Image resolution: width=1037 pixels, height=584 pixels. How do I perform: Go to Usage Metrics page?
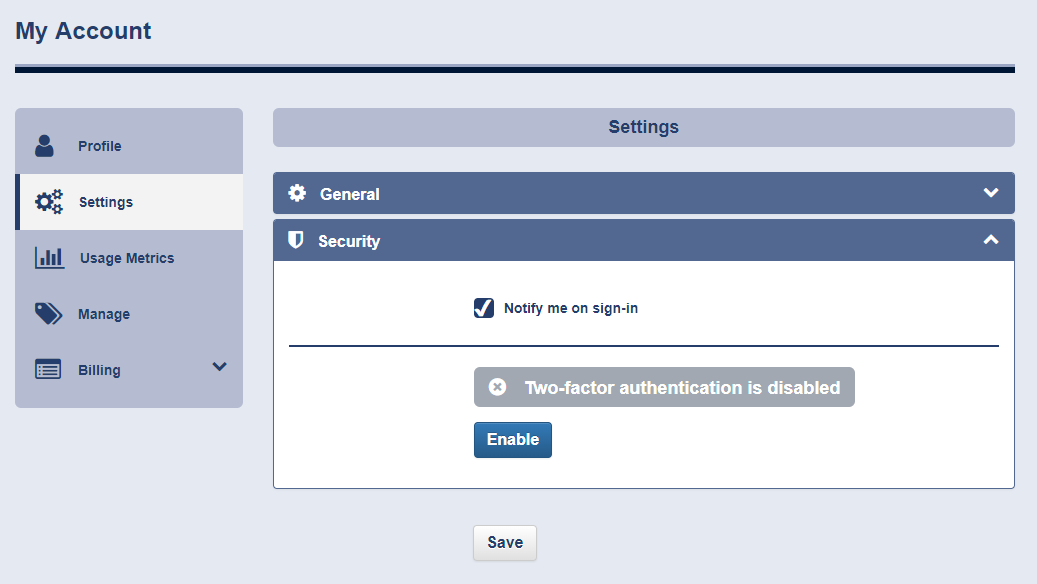point(129,258)
